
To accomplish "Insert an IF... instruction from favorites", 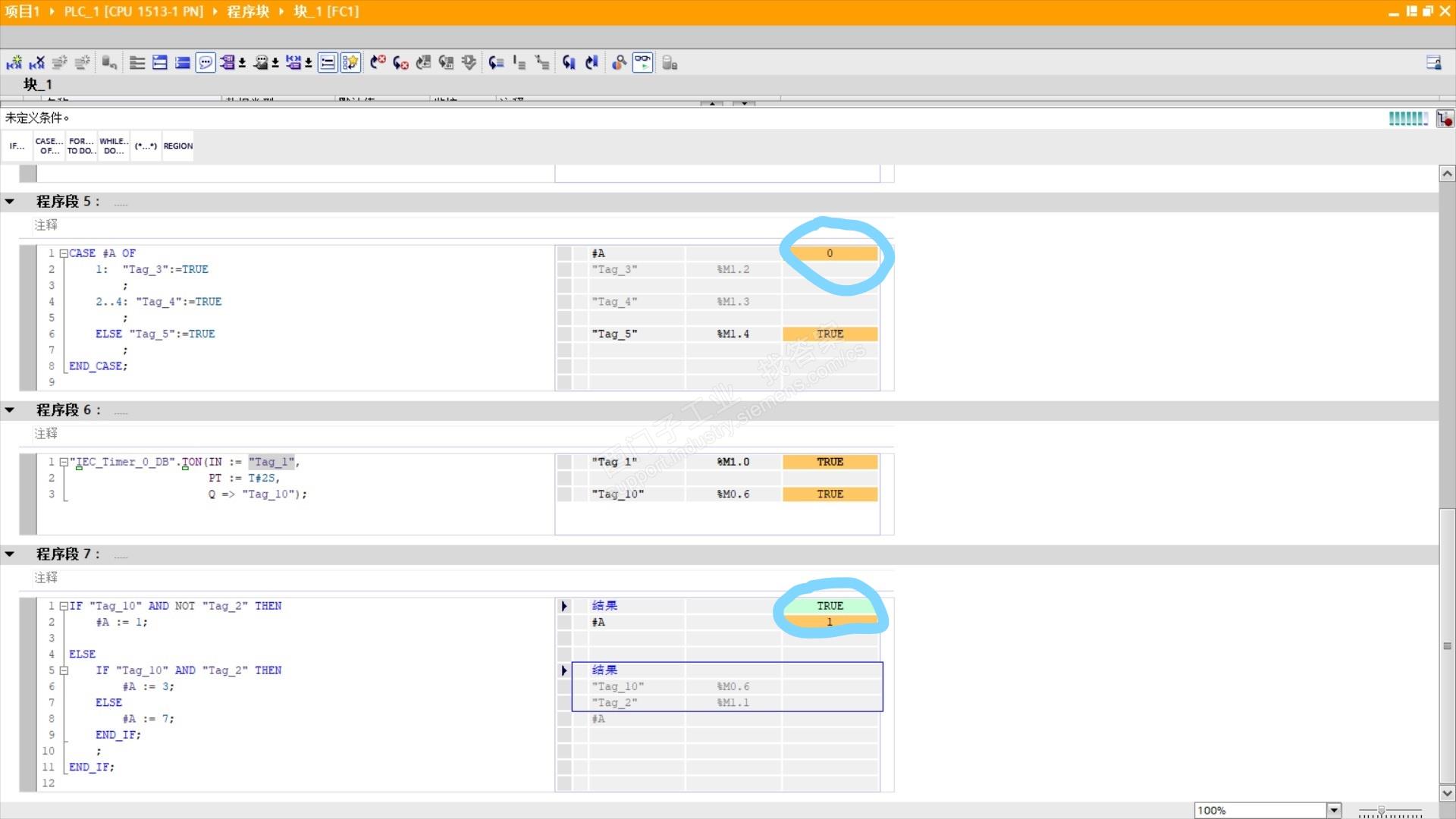I will coord(17,146).
